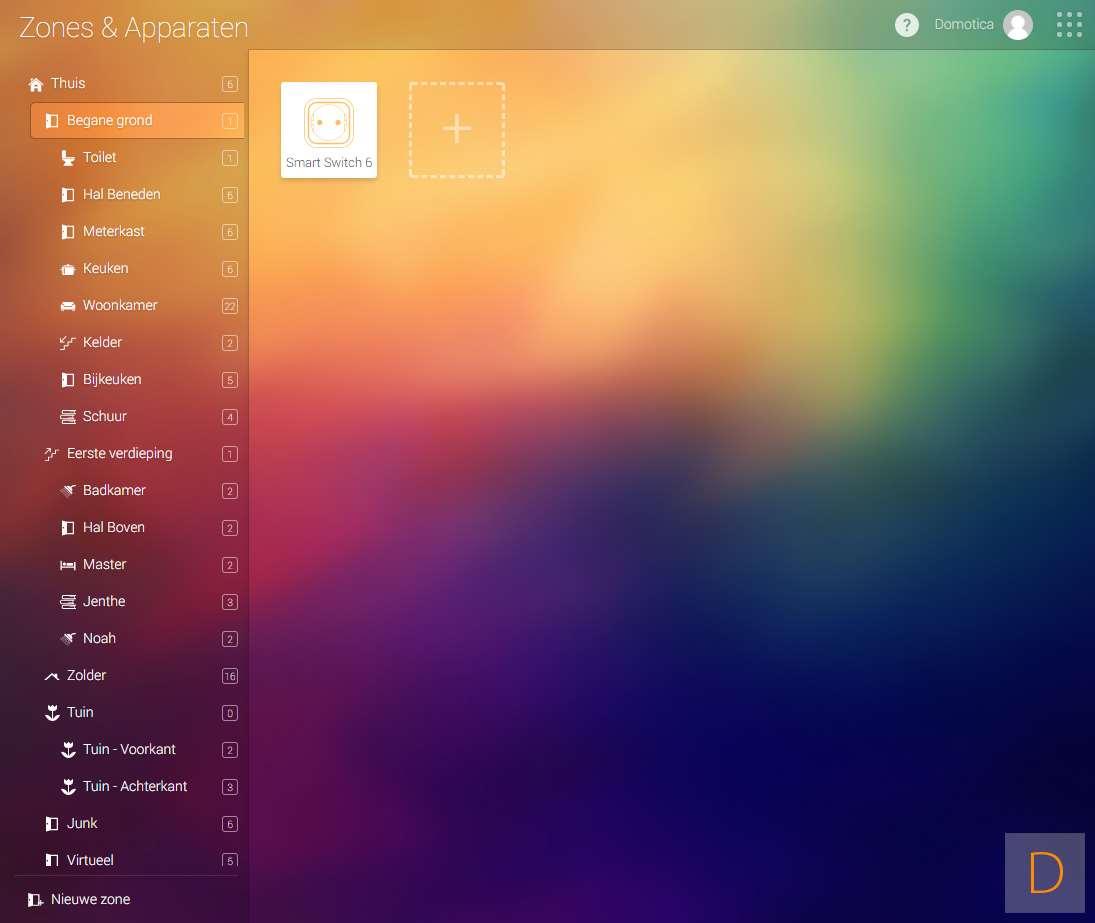Click the Toilet zone icon

coord(68,158)
